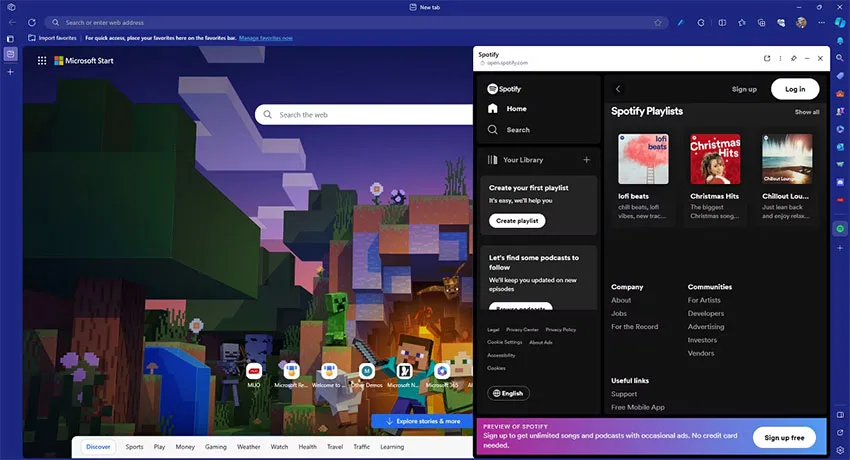This screenshot has width=850, height=460.
Task: Click Your Library in Spotify
Action: click(x=515, y=160)
